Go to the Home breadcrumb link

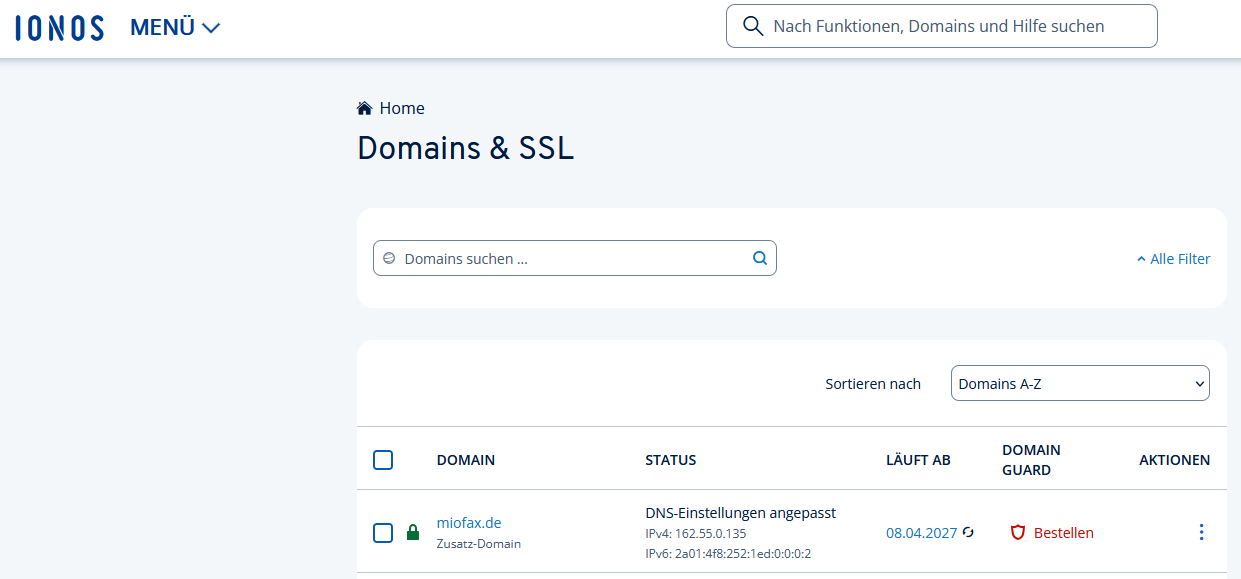click(402, 108)
